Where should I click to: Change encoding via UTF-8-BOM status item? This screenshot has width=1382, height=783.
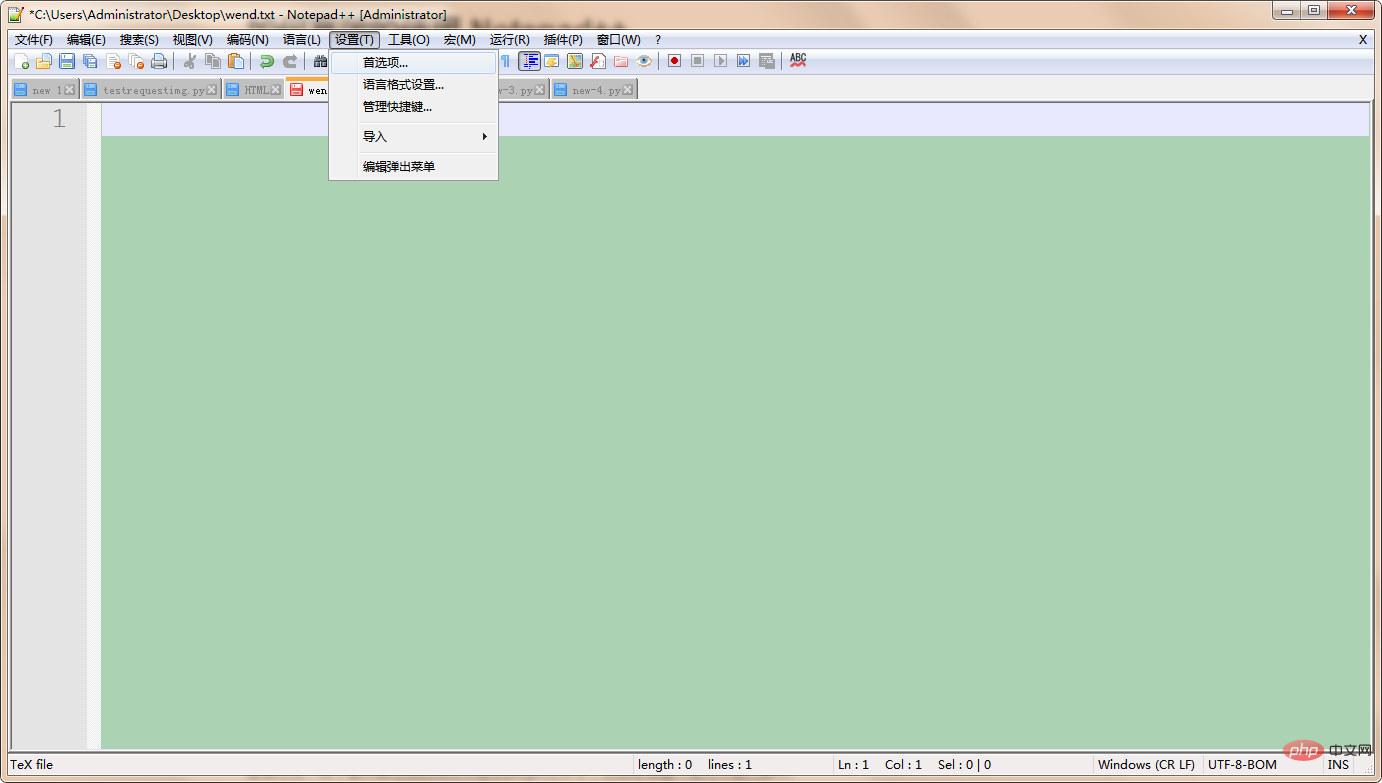[1243, 764]
